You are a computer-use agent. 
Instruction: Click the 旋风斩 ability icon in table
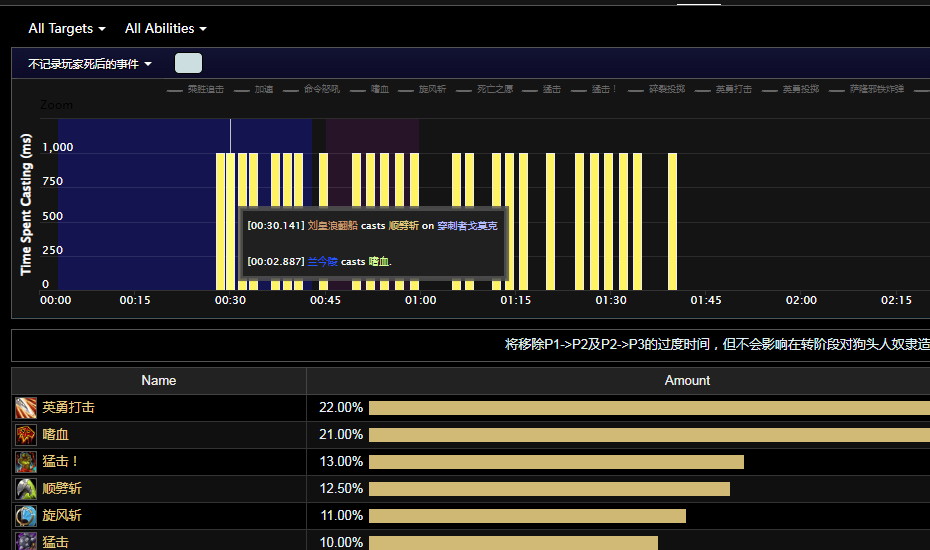pyautogui.click(x=26, y=516)
